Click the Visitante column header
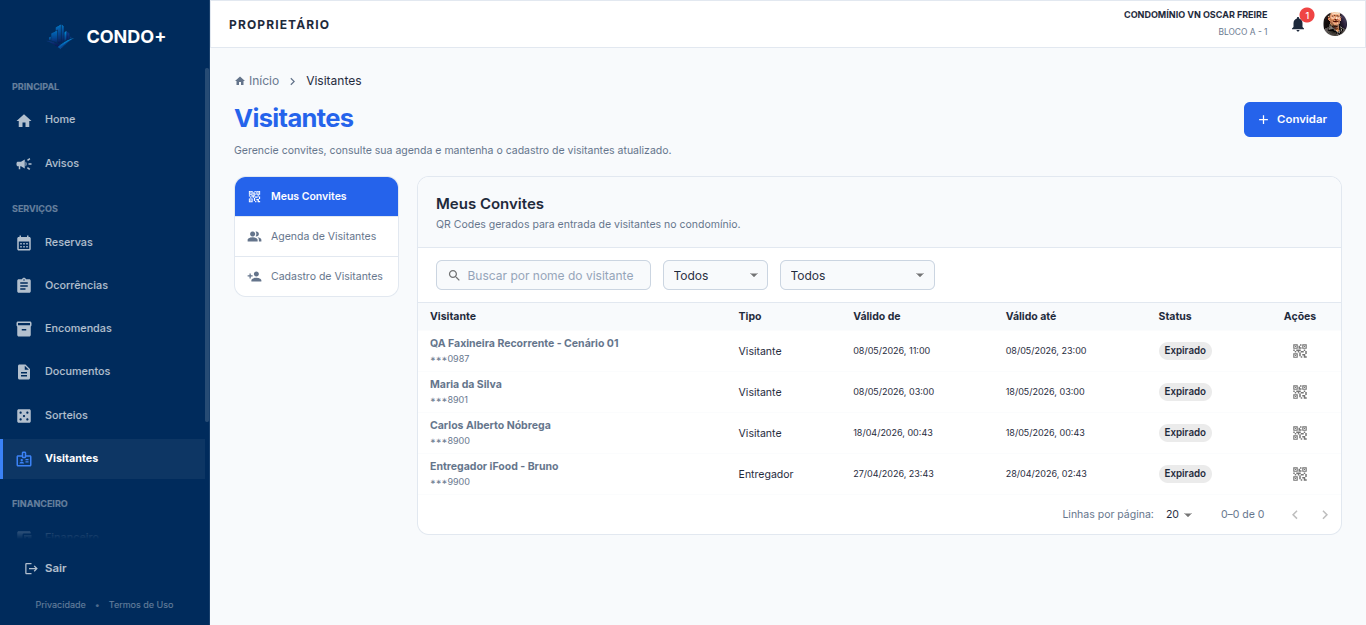 [x=453, y=317]
